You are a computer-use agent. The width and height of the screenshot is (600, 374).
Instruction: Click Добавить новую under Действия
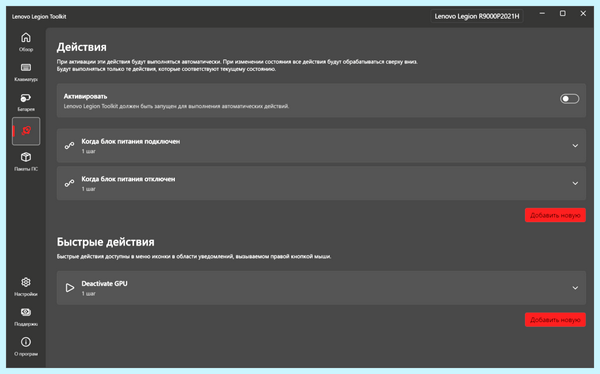coord(555,215)
